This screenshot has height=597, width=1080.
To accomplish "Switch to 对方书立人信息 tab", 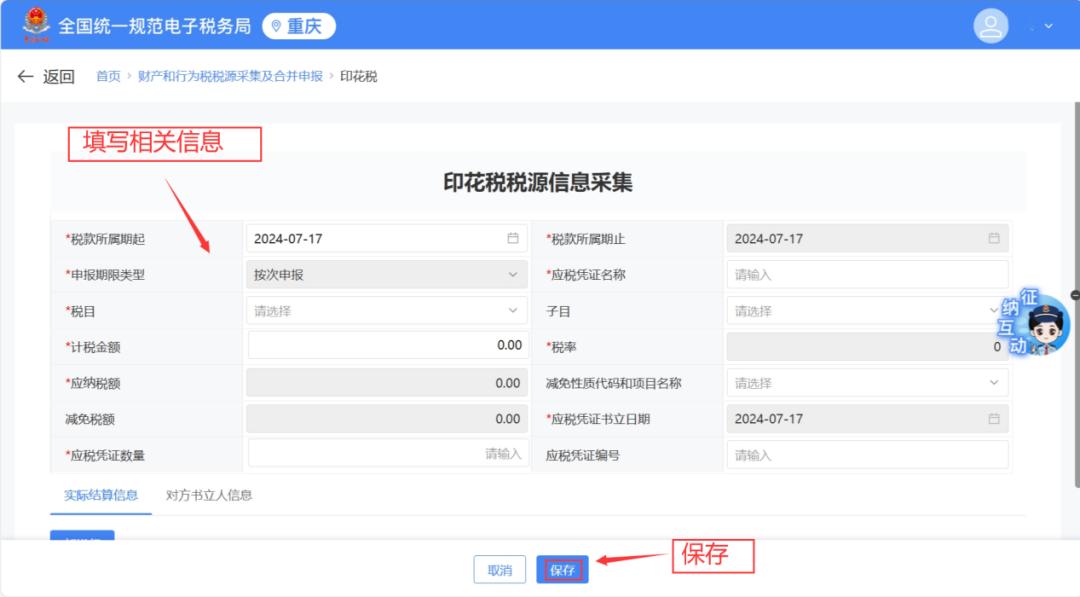I will [209, 495].
